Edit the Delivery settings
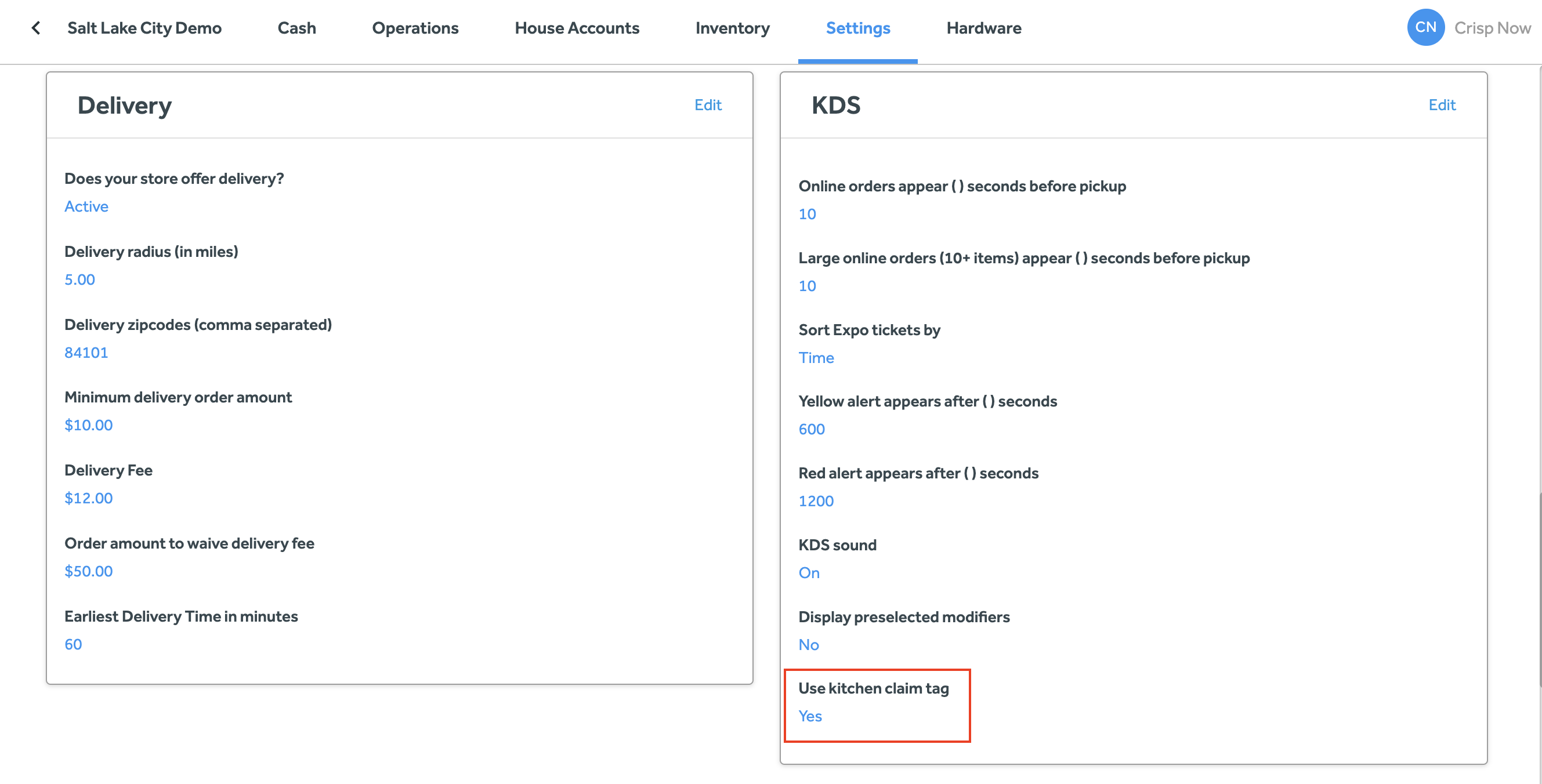This screenshot has height=784, width=1542. point(708,105)
